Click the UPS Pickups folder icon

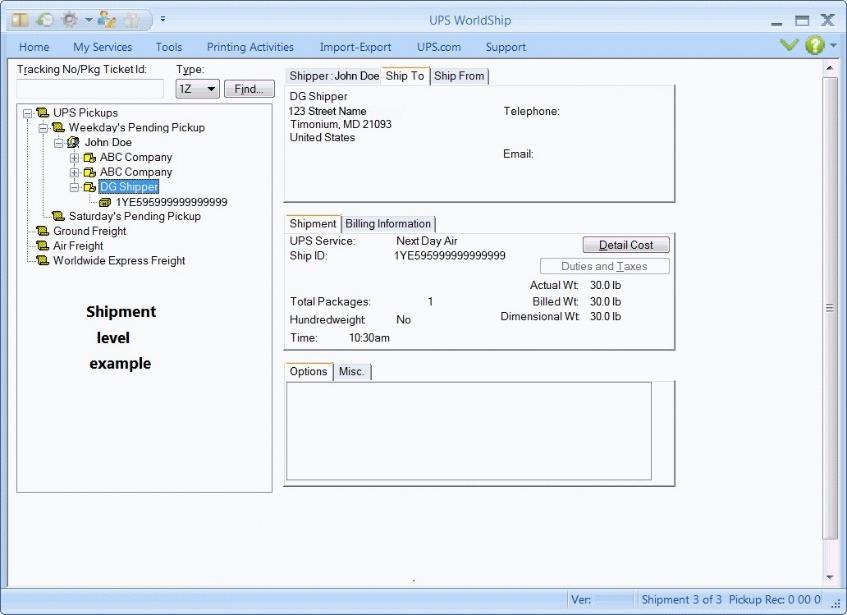43,112
